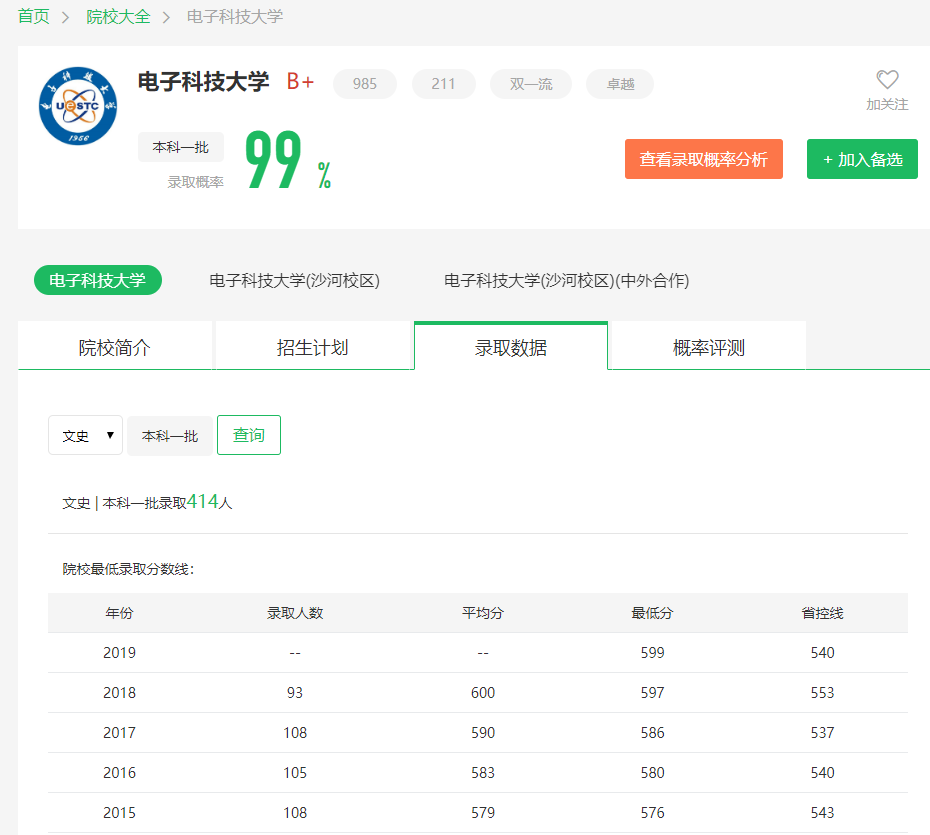
Task: Click the 2017 year cell
Action: [119, 732]
